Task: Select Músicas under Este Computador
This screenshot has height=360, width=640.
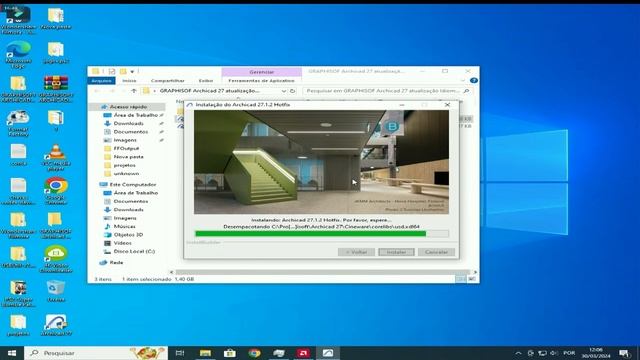Action: click(x=124, y=226)
